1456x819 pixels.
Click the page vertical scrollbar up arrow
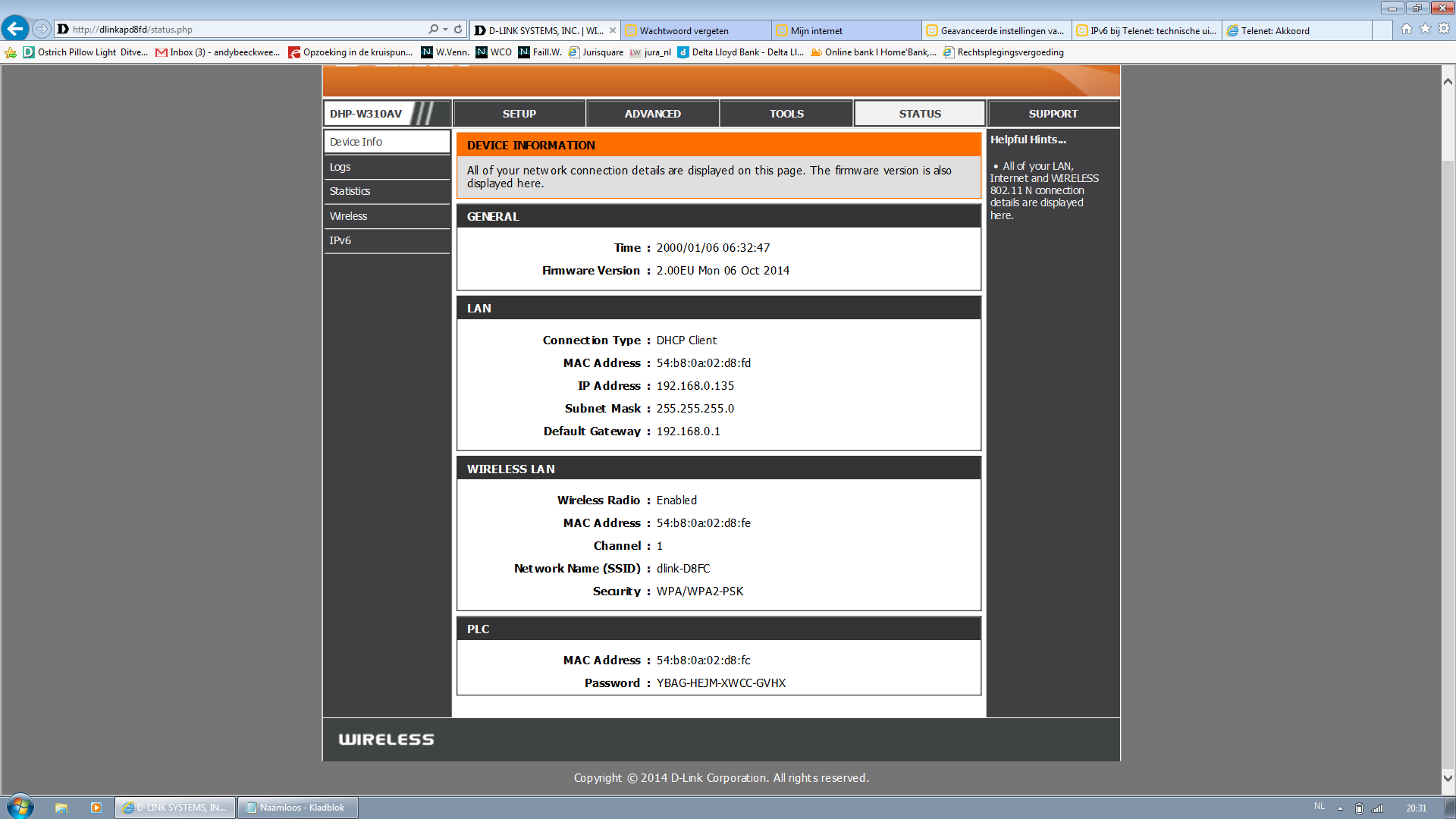pyautogui.click(x=1448, y=81)
